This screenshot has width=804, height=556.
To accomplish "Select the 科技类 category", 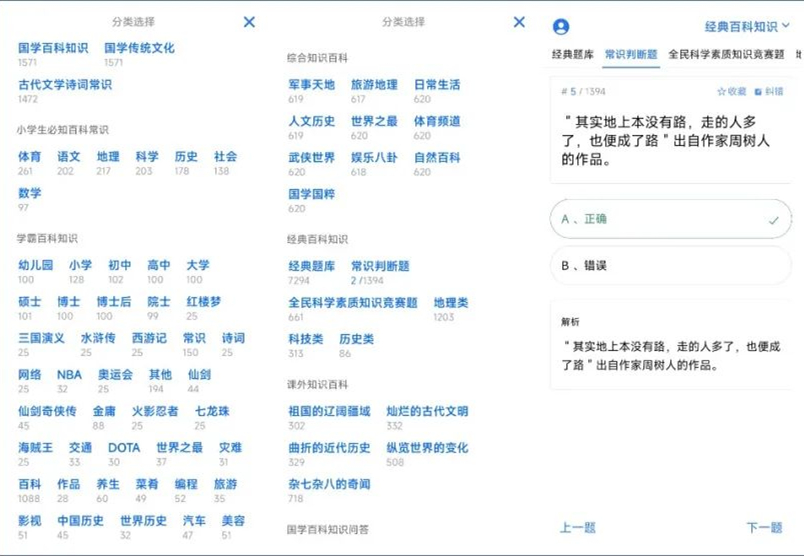I will [306, 339].
